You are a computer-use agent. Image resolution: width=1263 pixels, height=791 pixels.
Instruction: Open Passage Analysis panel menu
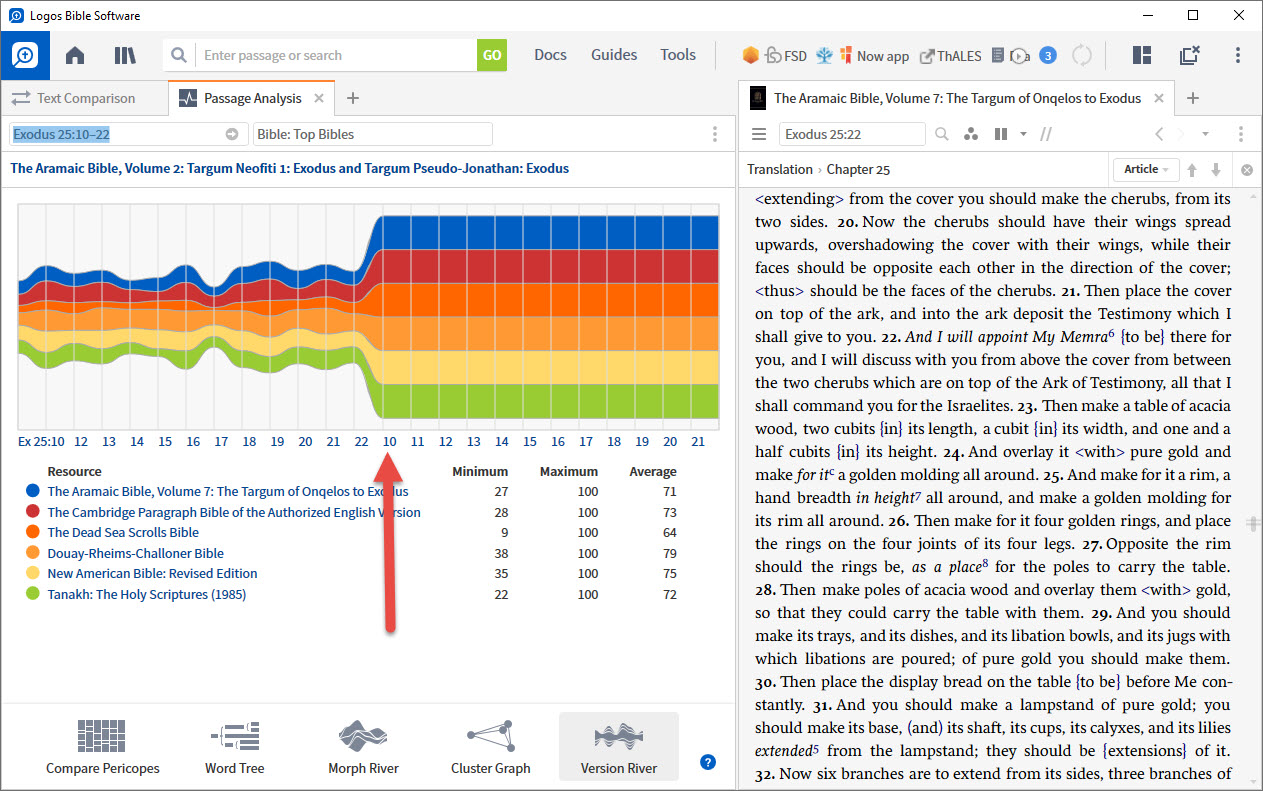coord(715,134)
